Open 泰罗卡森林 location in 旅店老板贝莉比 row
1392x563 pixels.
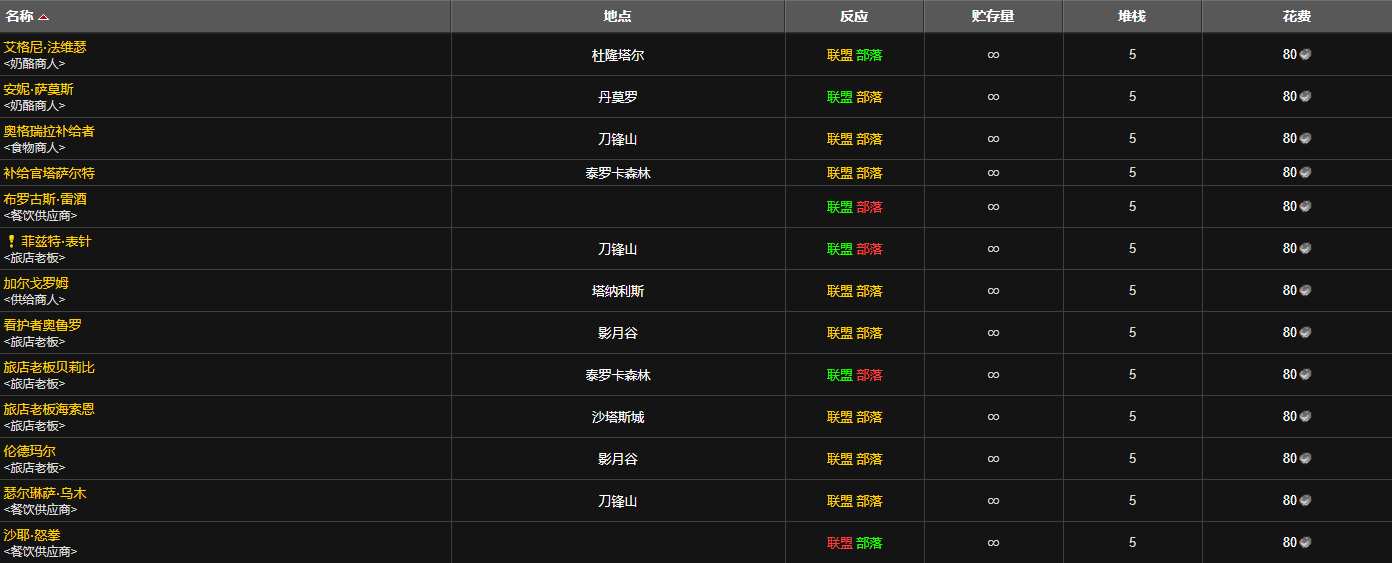[x=618, y=375]
